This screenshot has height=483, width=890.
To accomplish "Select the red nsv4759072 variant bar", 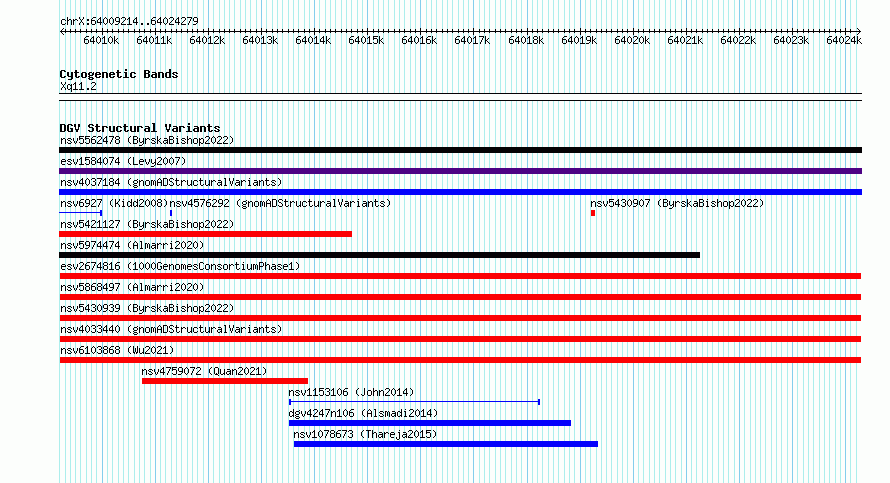I will [x=225, y=381].
